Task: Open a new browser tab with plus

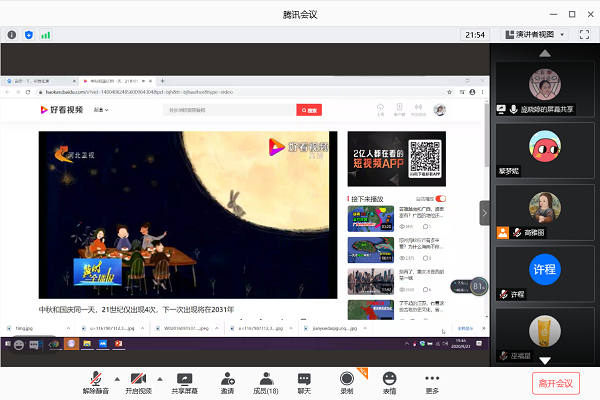Action: pos(162,81)
